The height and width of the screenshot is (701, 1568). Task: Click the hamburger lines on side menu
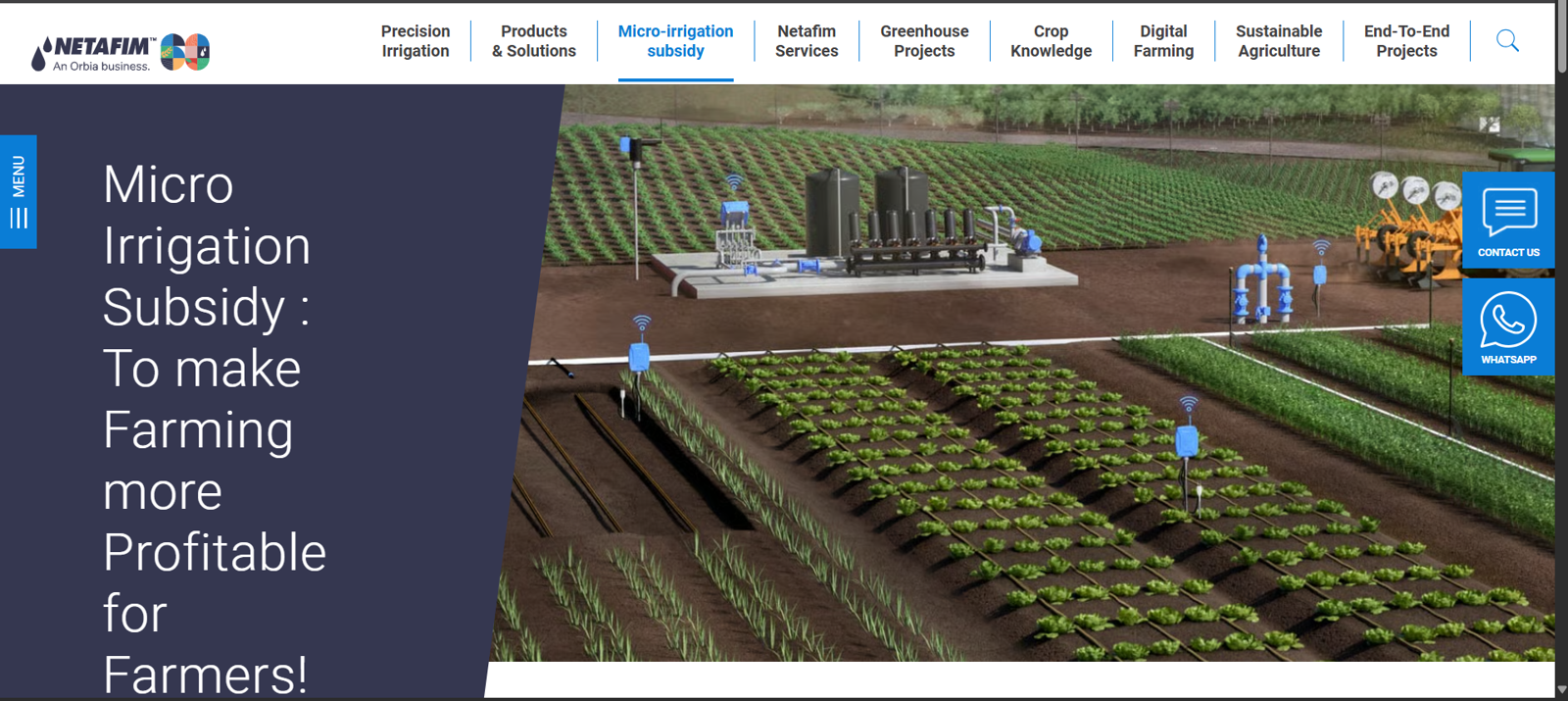tap(19, 218)
